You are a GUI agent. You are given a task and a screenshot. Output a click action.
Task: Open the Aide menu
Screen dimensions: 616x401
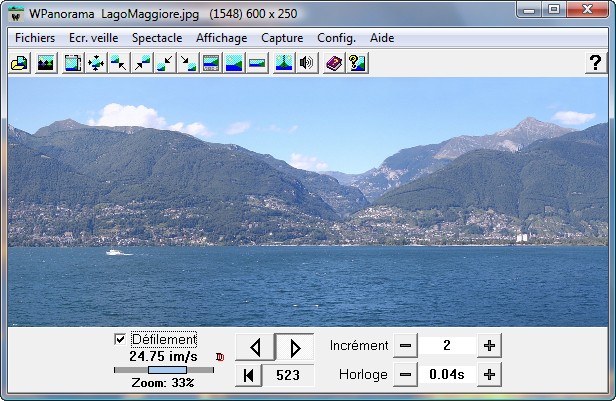382,38
